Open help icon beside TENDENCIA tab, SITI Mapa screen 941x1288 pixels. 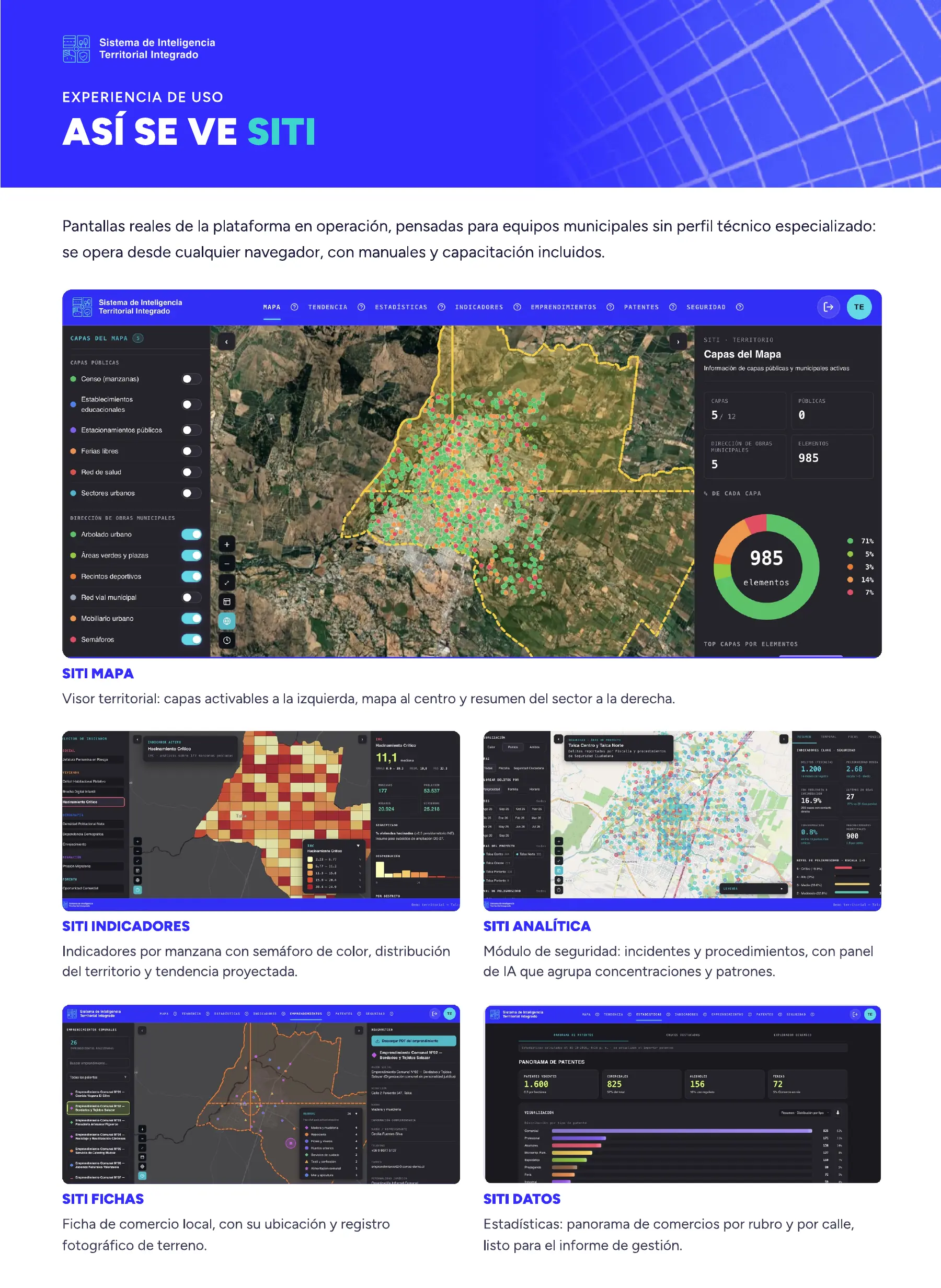click(x=361, y=307)
